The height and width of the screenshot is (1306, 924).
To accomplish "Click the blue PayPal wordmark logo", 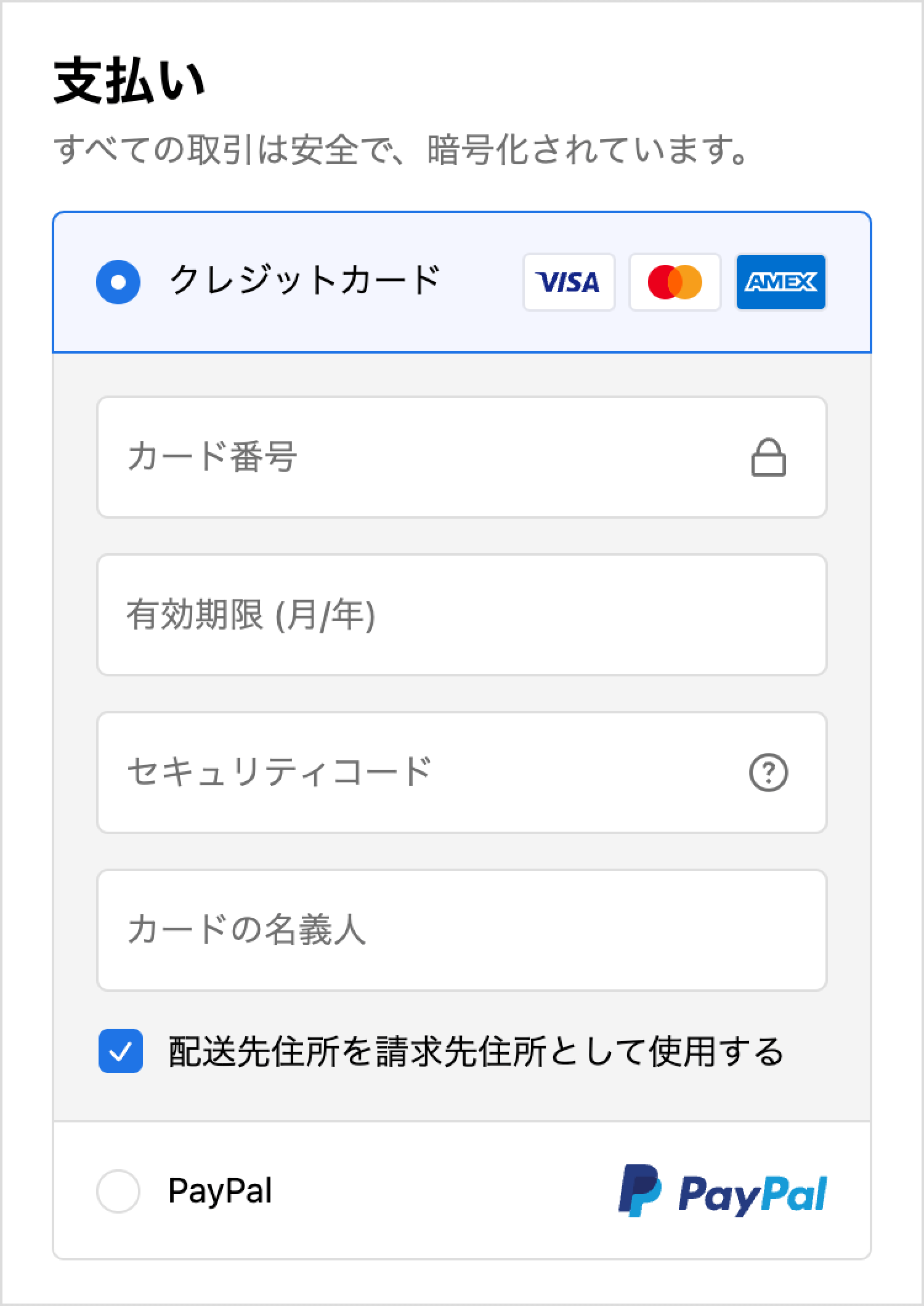I will (x=752, y=1193).
